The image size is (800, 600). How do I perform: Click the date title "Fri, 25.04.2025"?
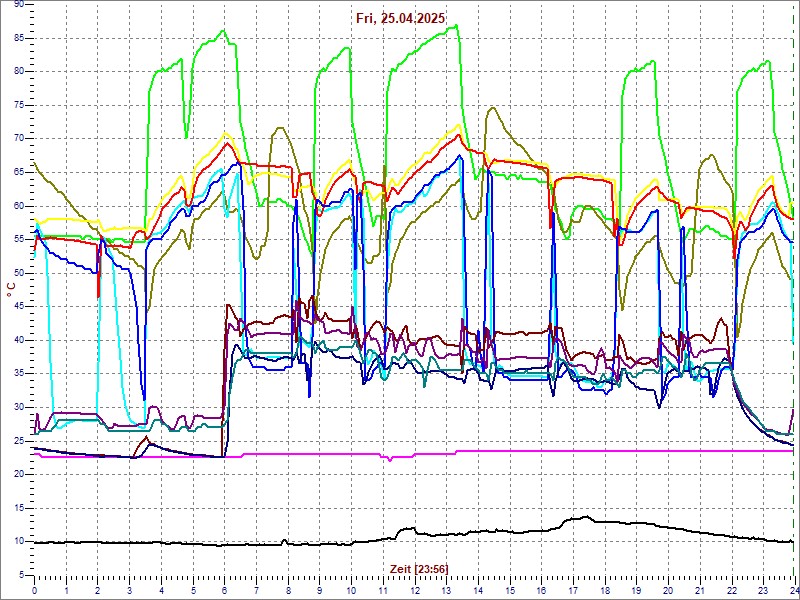tap(401, 18)
